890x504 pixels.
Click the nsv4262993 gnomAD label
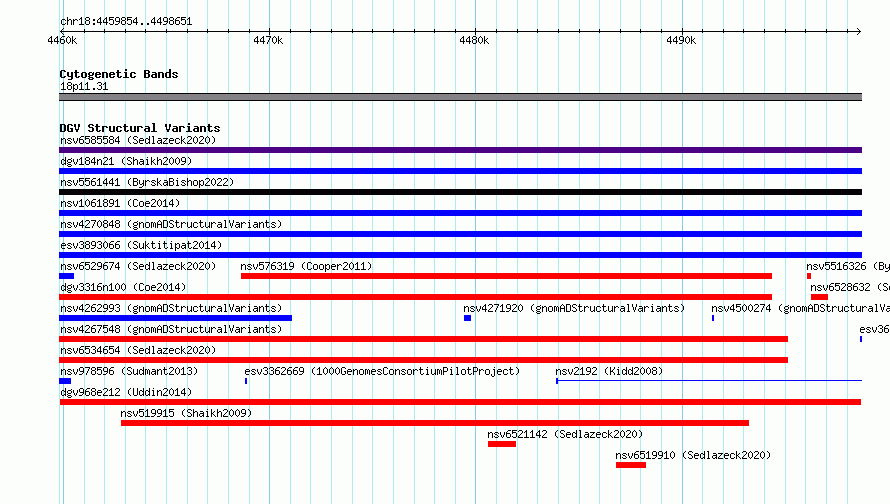point(171,308)
